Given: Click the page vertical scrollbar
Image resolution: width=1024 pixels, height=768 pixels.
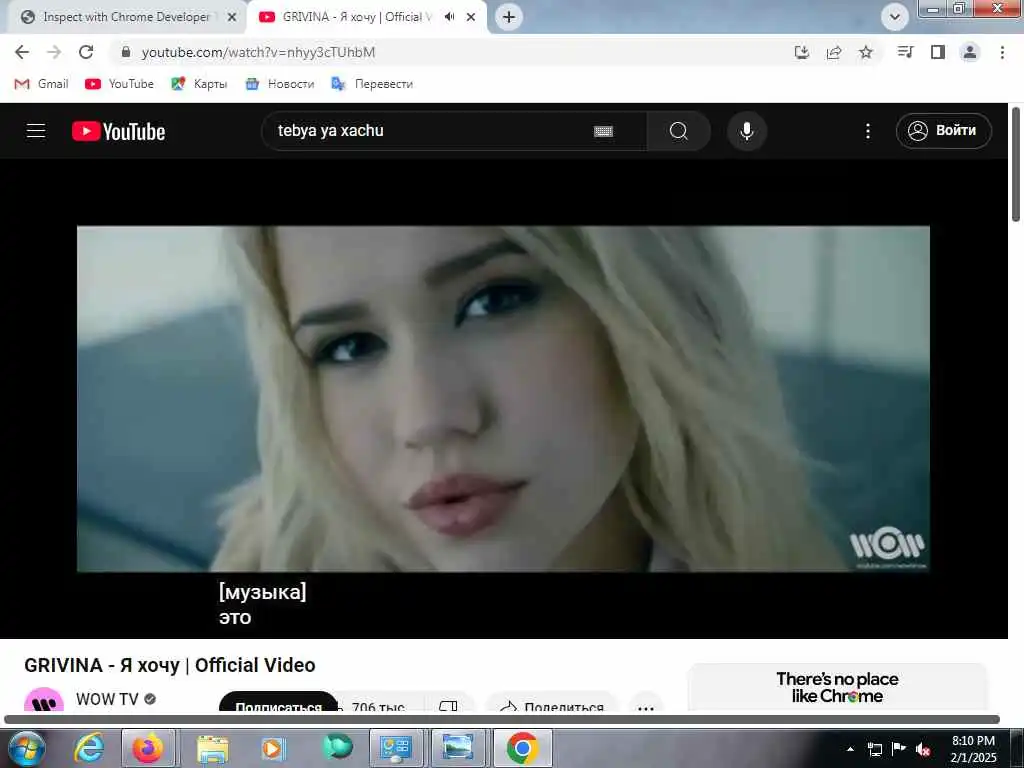Looking at the screenshot, I should pos(1016,165).
